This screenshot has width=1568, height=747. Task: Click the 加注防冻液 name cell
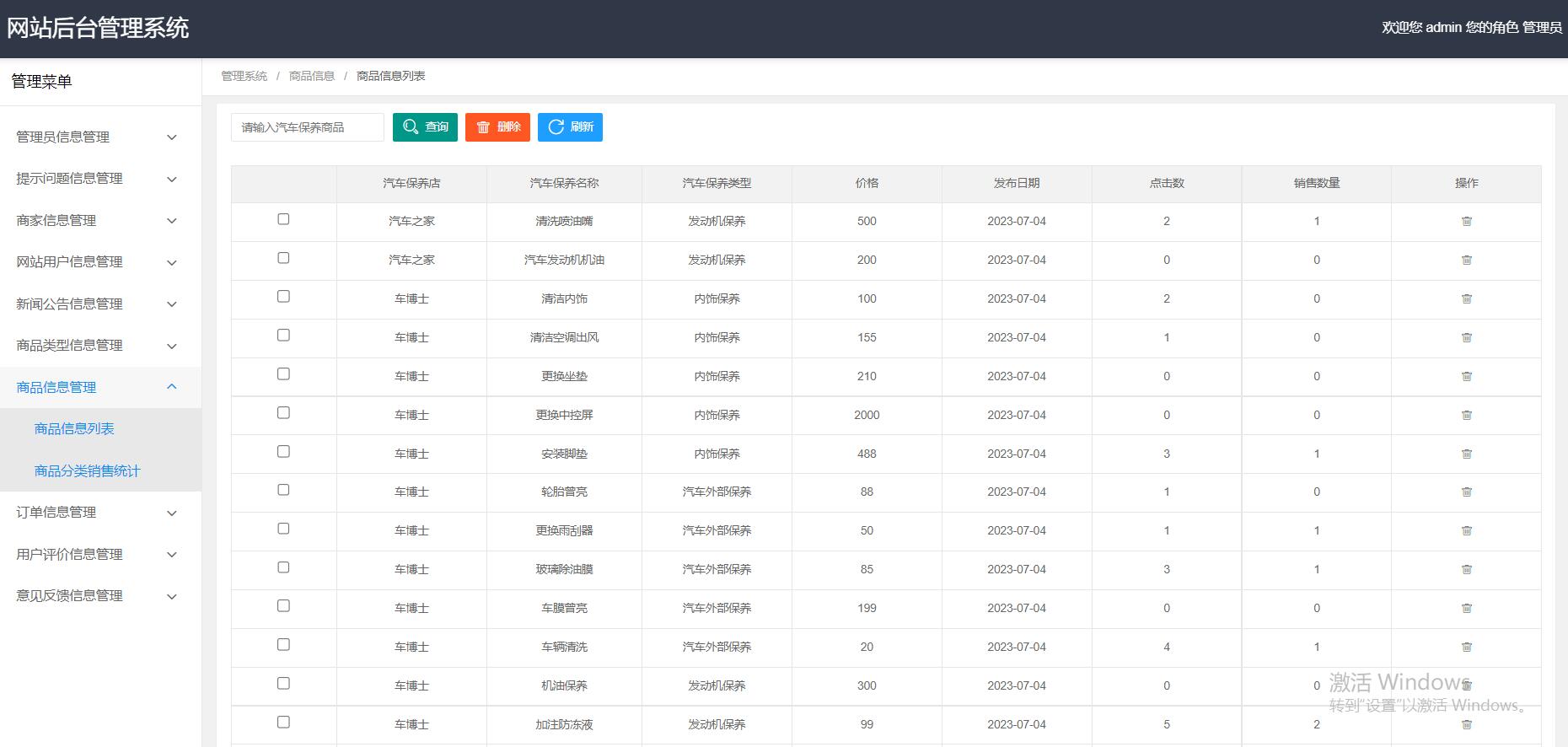pos(564,724)
